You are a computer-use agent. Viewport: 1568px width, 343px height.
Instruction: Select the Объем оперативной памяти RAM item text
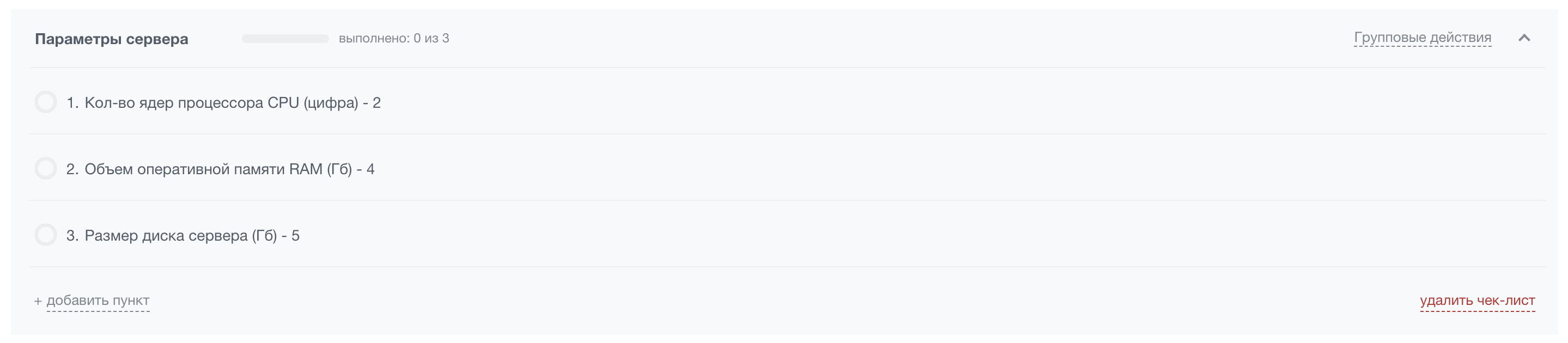pyautogui.click(x=229, y=169)
